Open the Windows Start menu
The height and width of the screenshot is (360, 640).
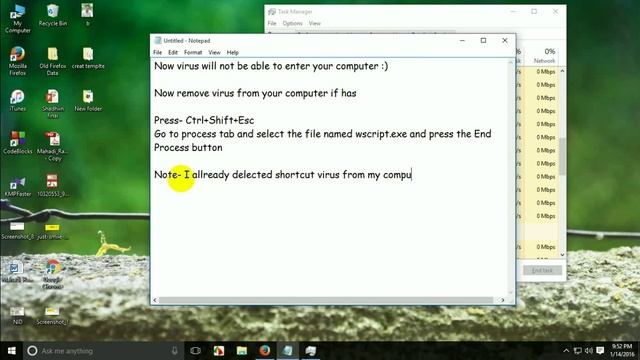point(11,351)
